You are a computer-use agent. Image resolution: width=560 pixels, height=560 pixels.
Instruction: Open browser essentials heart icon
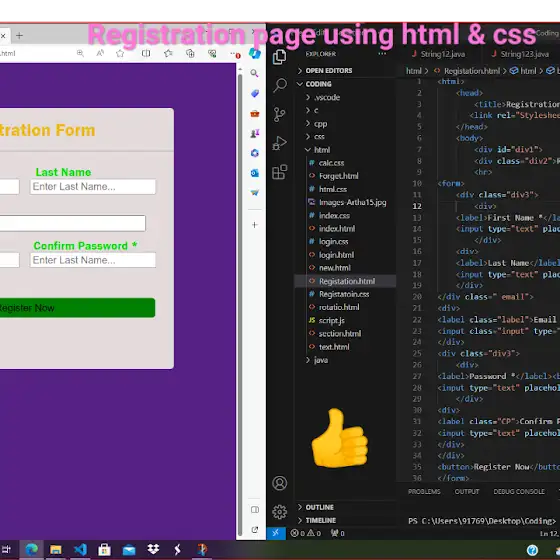tap(212, 54)
